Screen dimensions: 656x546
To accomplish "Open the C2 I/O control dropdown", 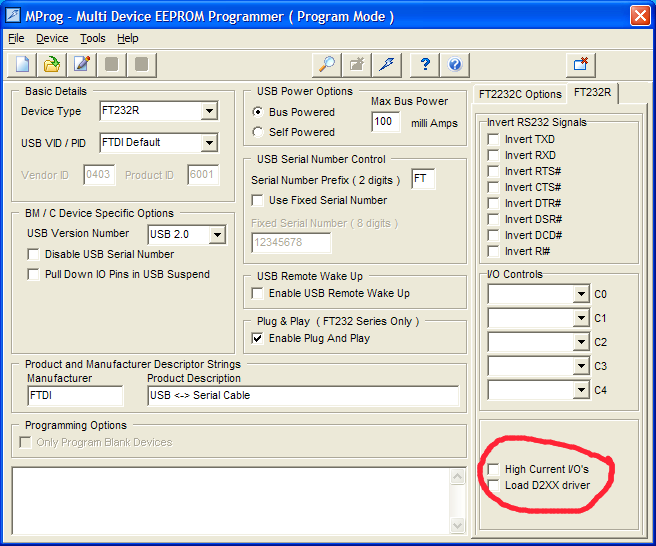I will [x=581, y=342].
